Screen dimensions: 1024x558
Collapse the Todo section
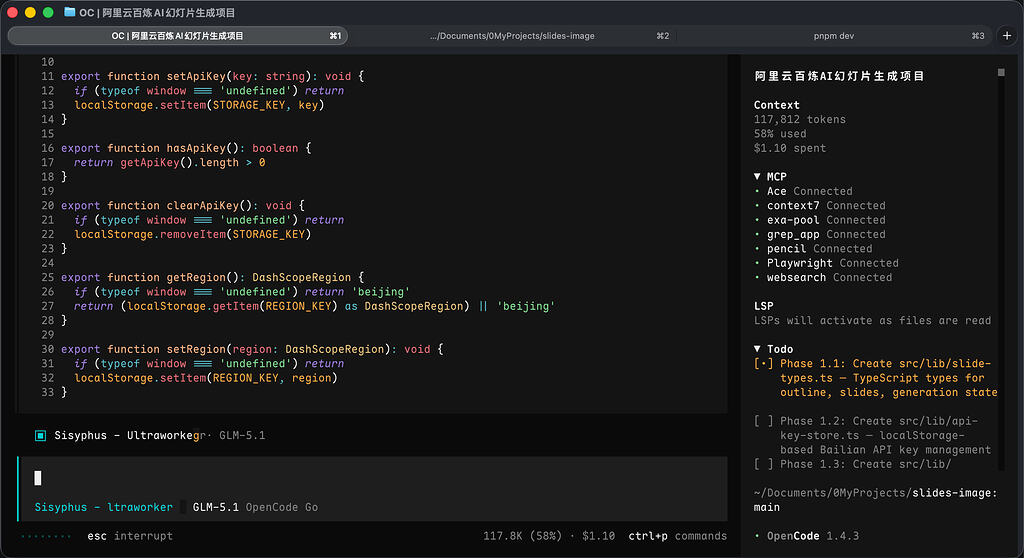pos(757,349)
